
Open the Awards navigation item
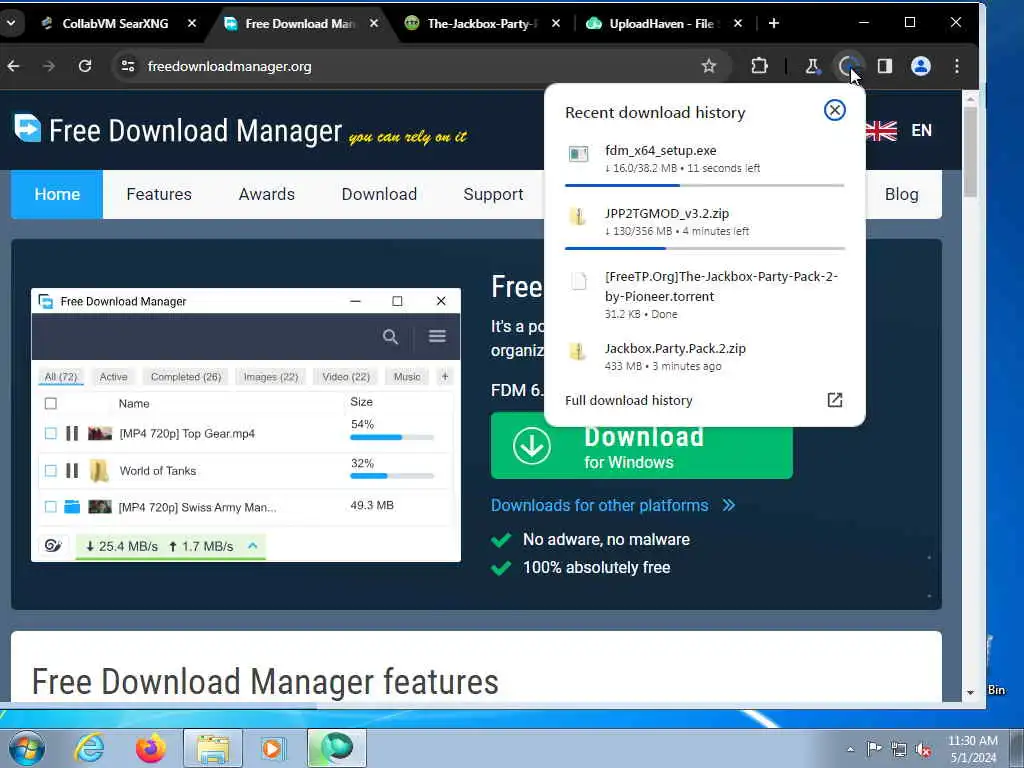click(266, 194)
